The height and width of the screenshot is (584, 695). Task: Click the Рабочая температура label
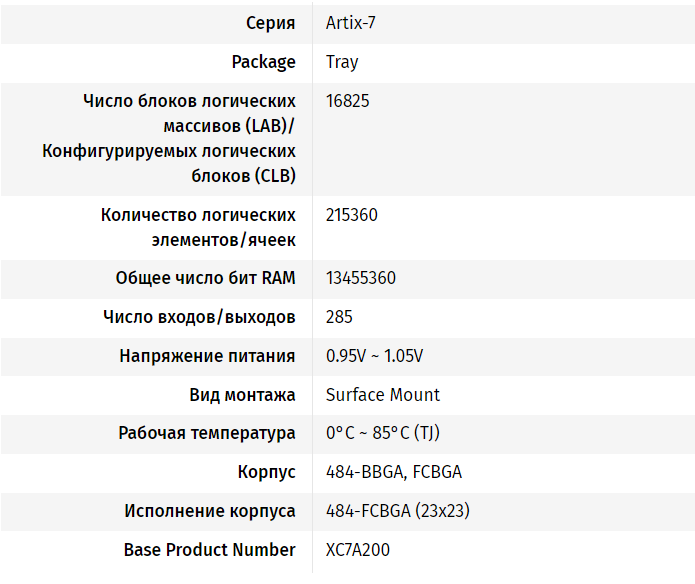pos(207,434)
